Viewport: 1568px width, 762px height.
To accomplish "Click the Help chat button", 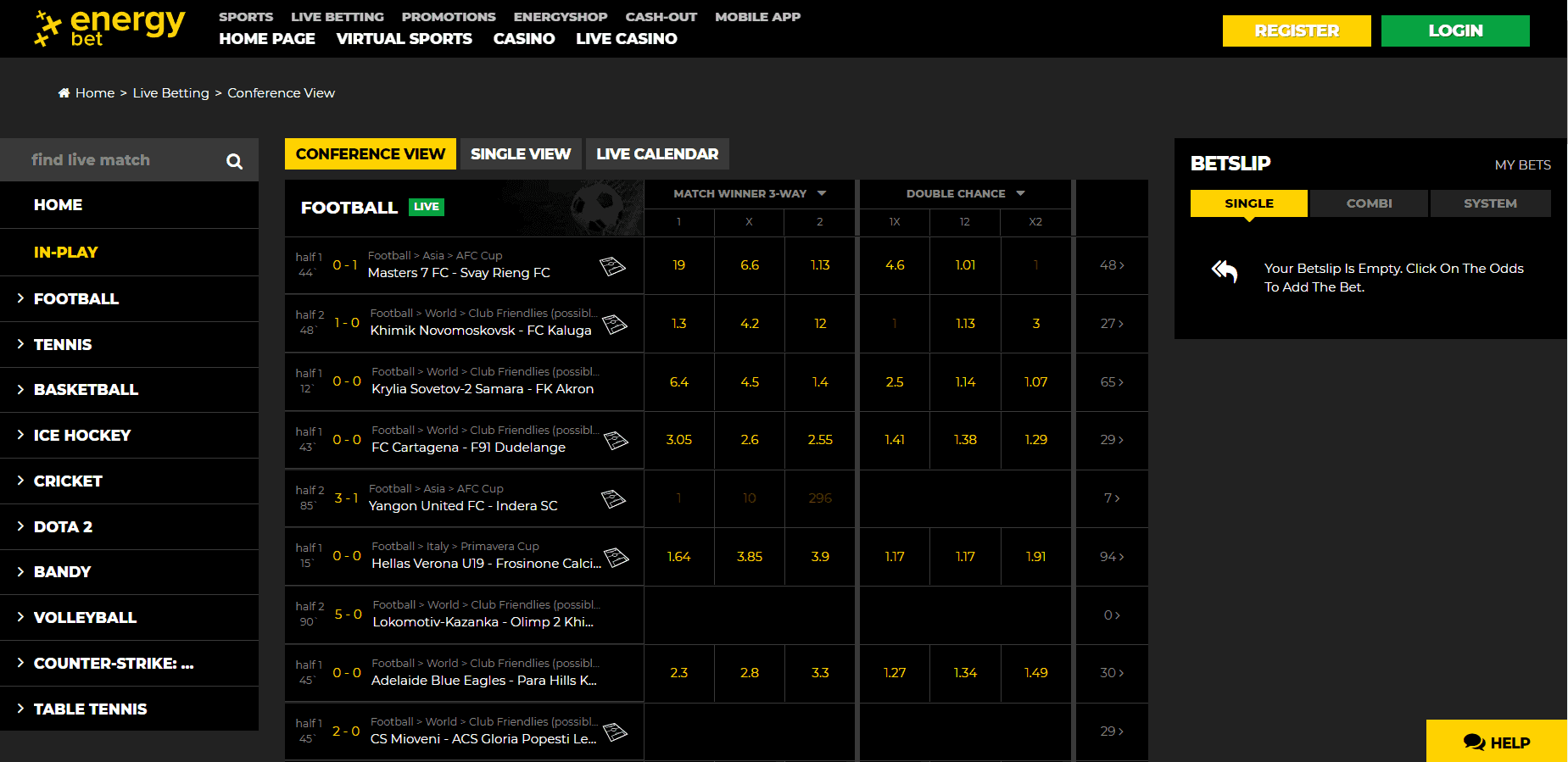I will coord(1497,742).
